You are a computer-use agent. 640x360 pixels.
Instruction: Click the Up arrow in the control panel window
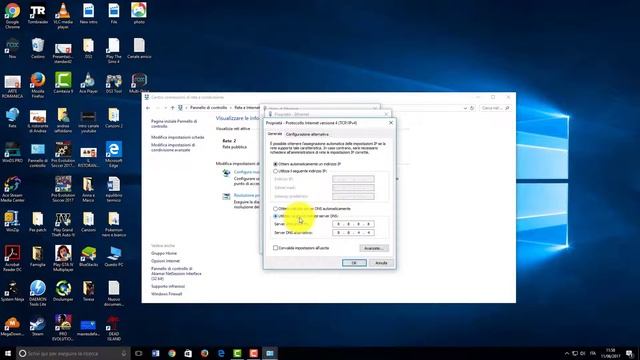(172, 108)
